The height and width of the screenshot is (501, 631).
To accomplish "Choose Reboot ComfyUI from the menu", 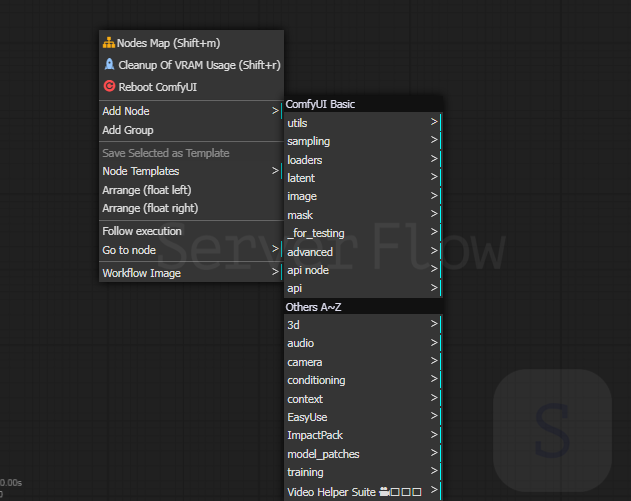I will tap(191, 87).
